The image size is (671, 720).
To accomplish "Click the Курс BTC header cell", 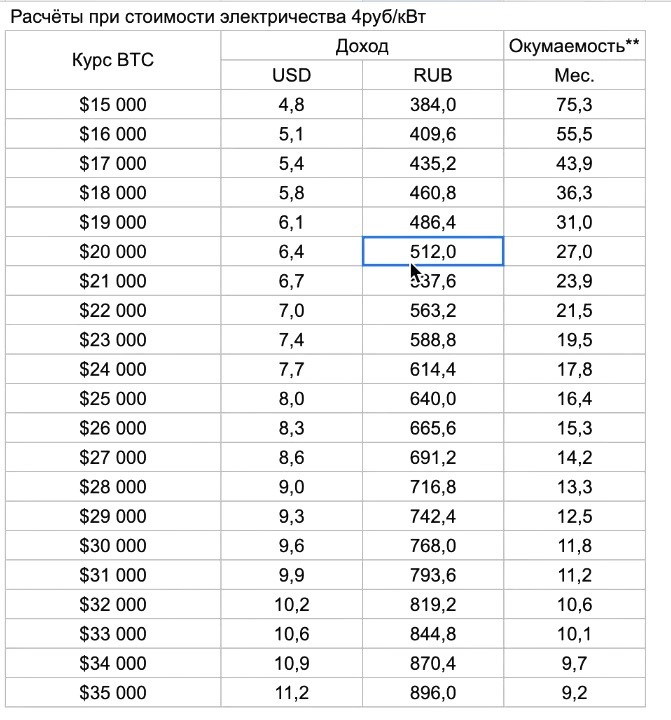I will (113, 60).
